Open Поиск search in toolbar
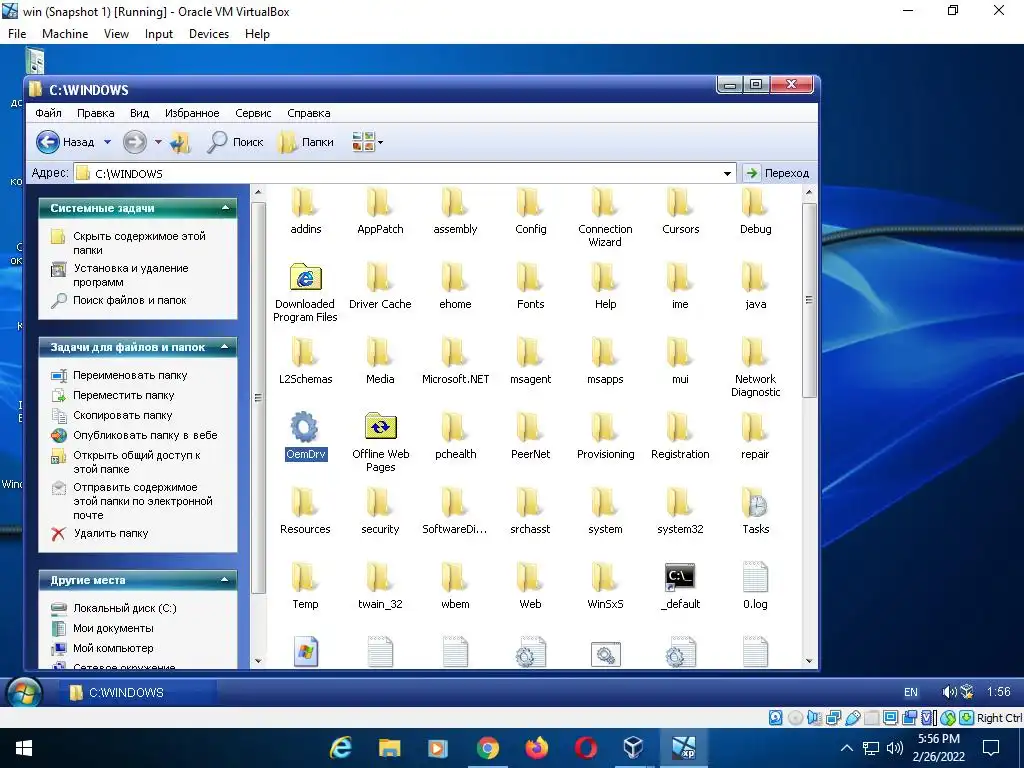Image resolution: width=1024 pixels, height=768 pixels. (235, 142)
